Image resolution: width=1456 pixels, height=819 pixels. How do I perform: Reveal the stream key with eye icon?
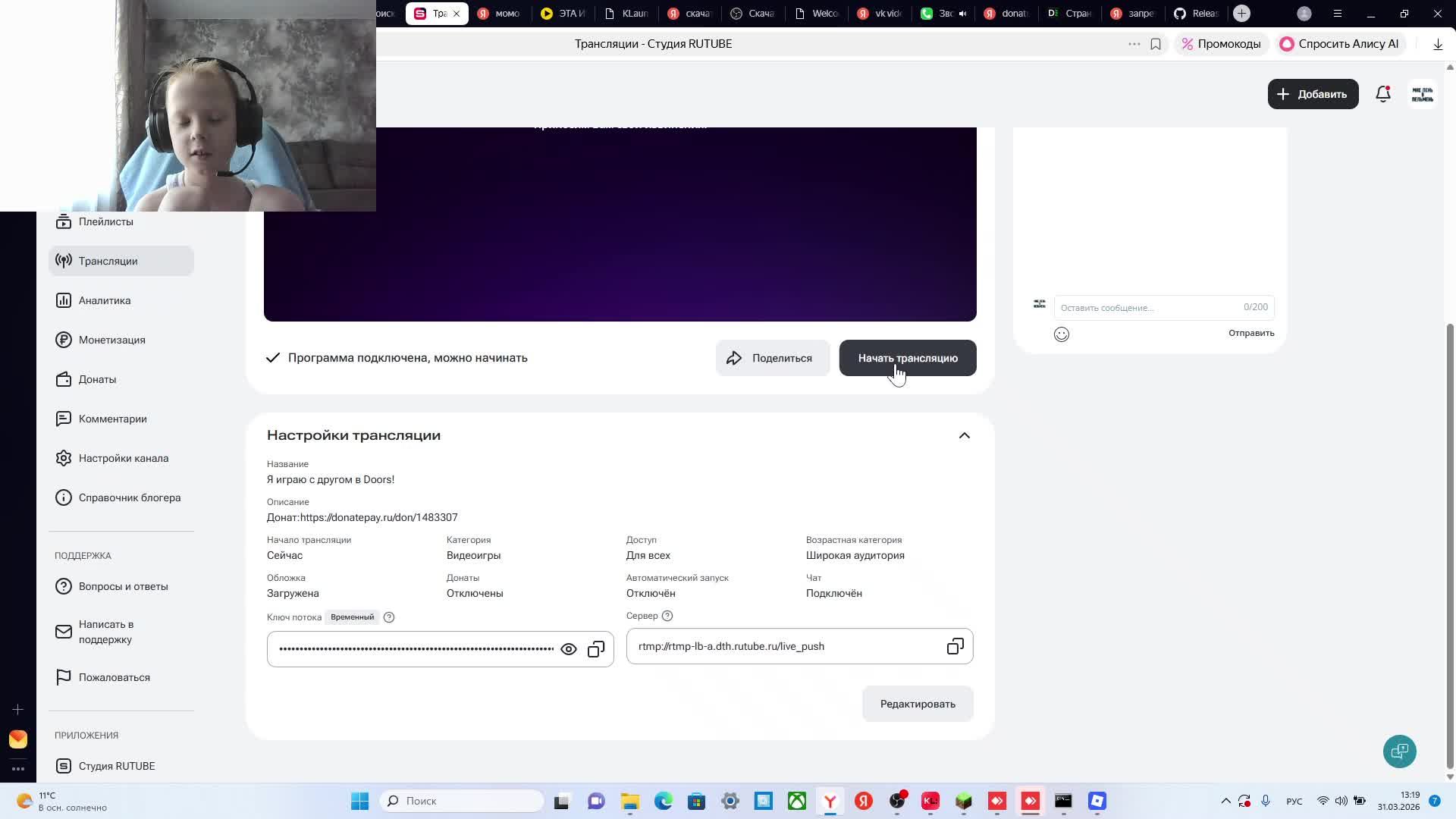(568, 649)
